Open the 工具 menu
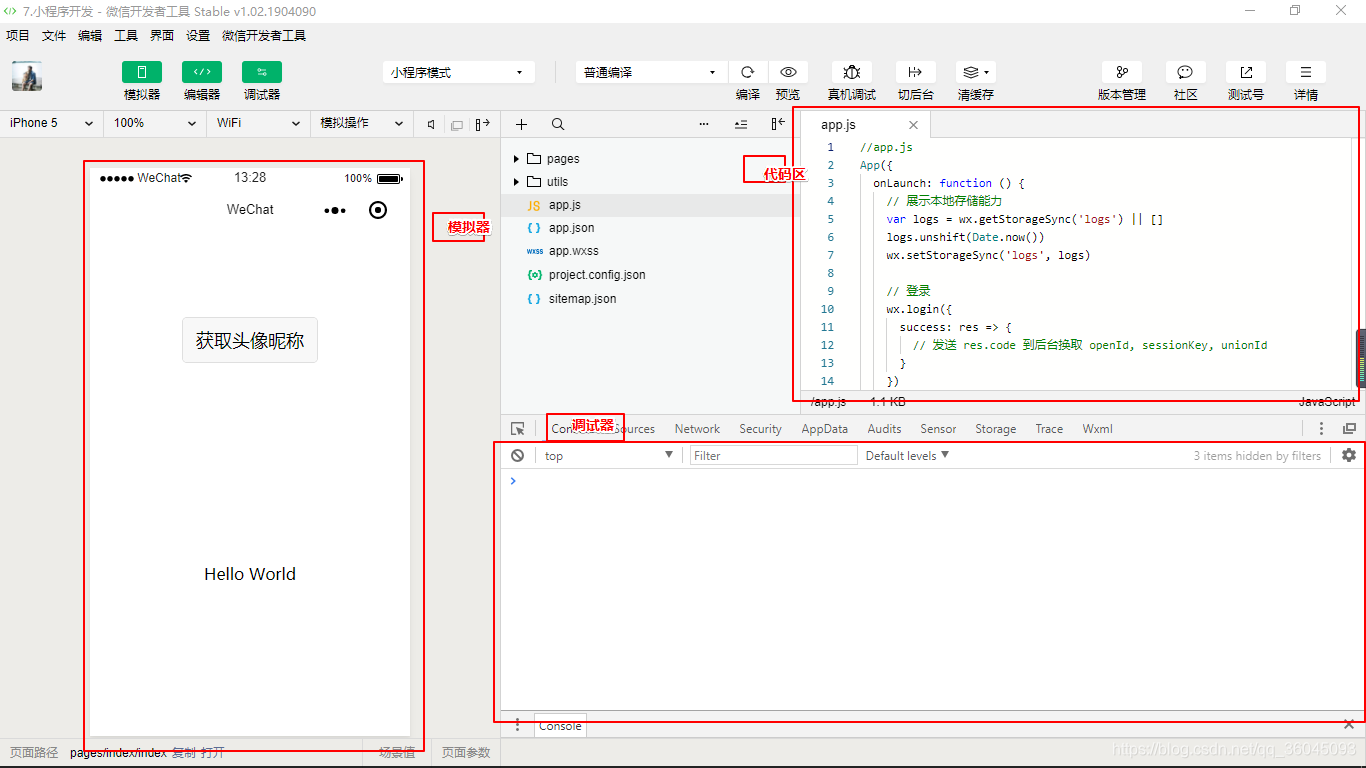1366x768 pixels. click(126, 35)
